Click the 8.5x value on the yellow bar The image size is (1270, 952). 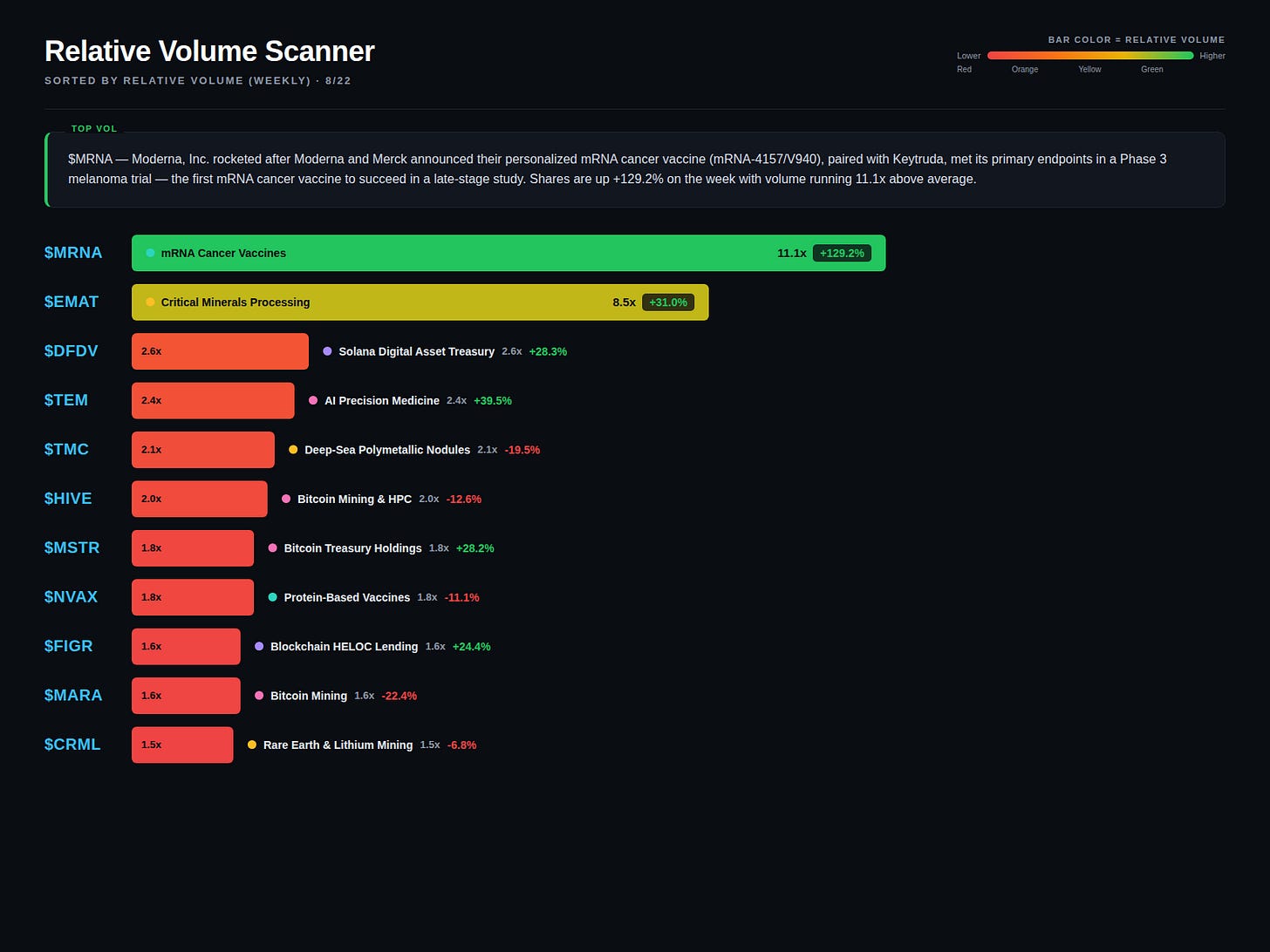point(625,302)
